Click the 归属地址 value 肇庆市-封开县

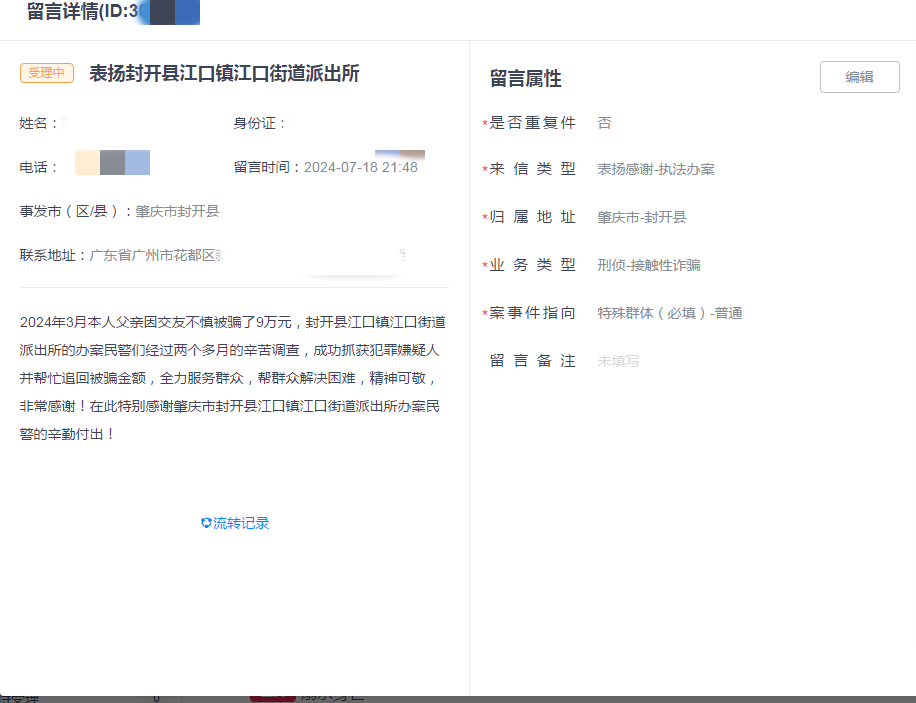(x=641, y=217)
